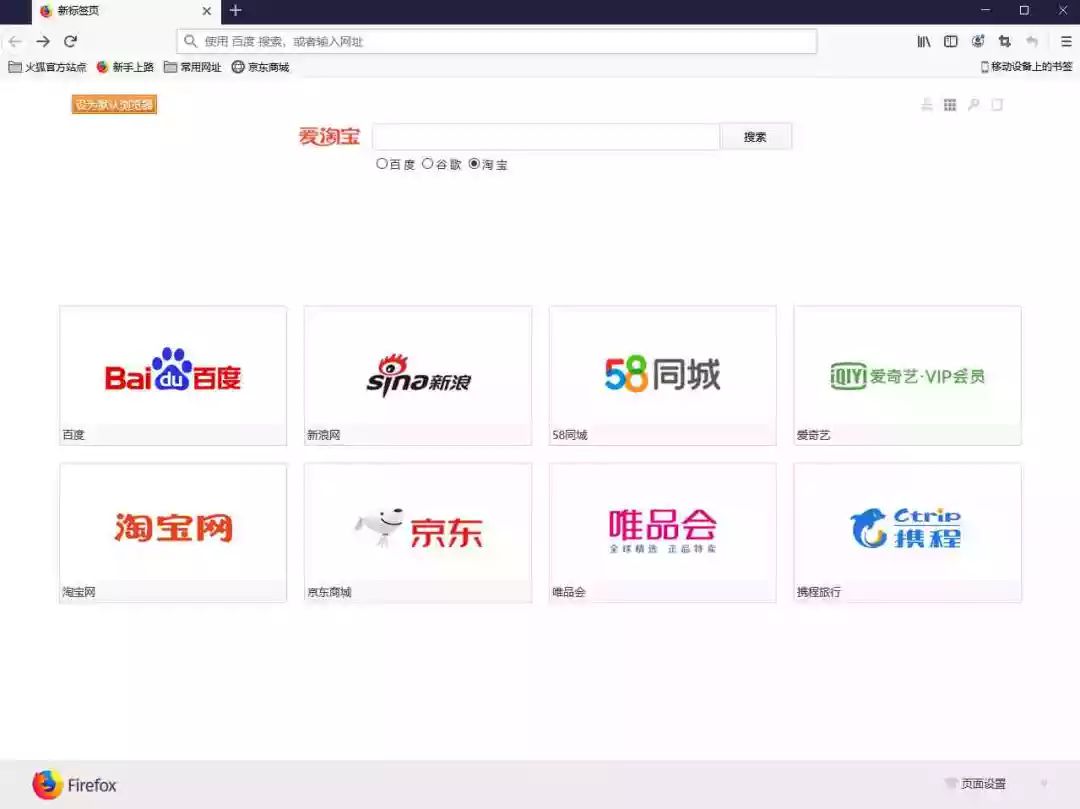Close the 新标签页 tab

pos(206,11)
